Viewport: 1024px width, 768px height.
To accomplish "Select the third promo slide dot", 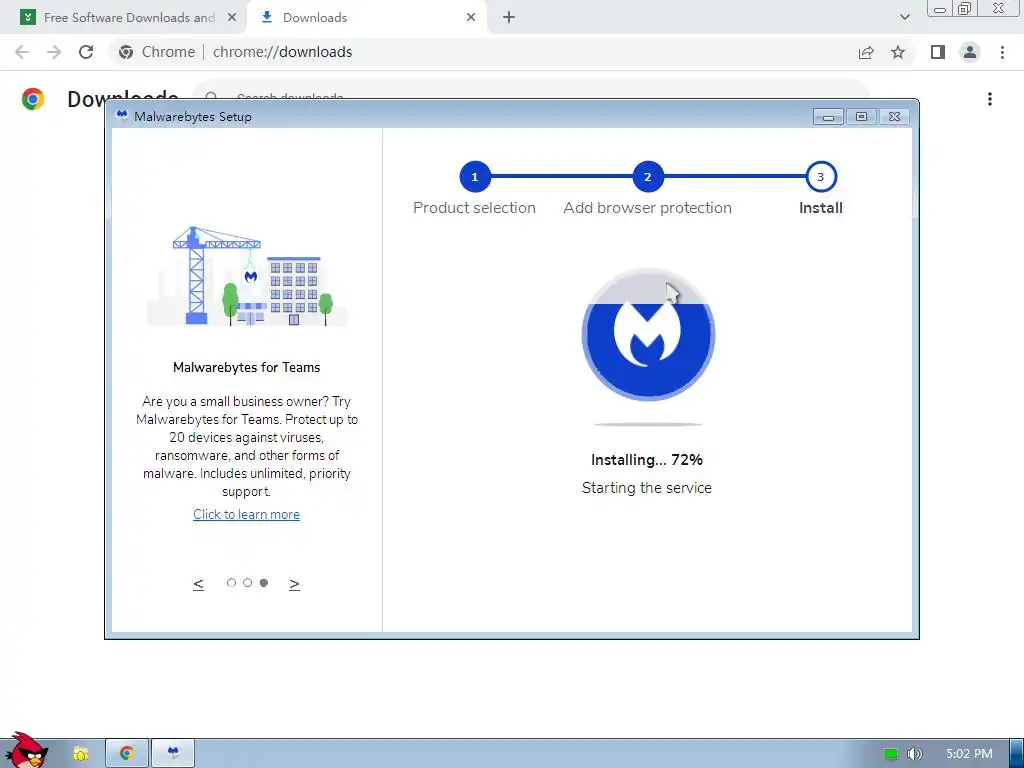I will tap(264, 583).
